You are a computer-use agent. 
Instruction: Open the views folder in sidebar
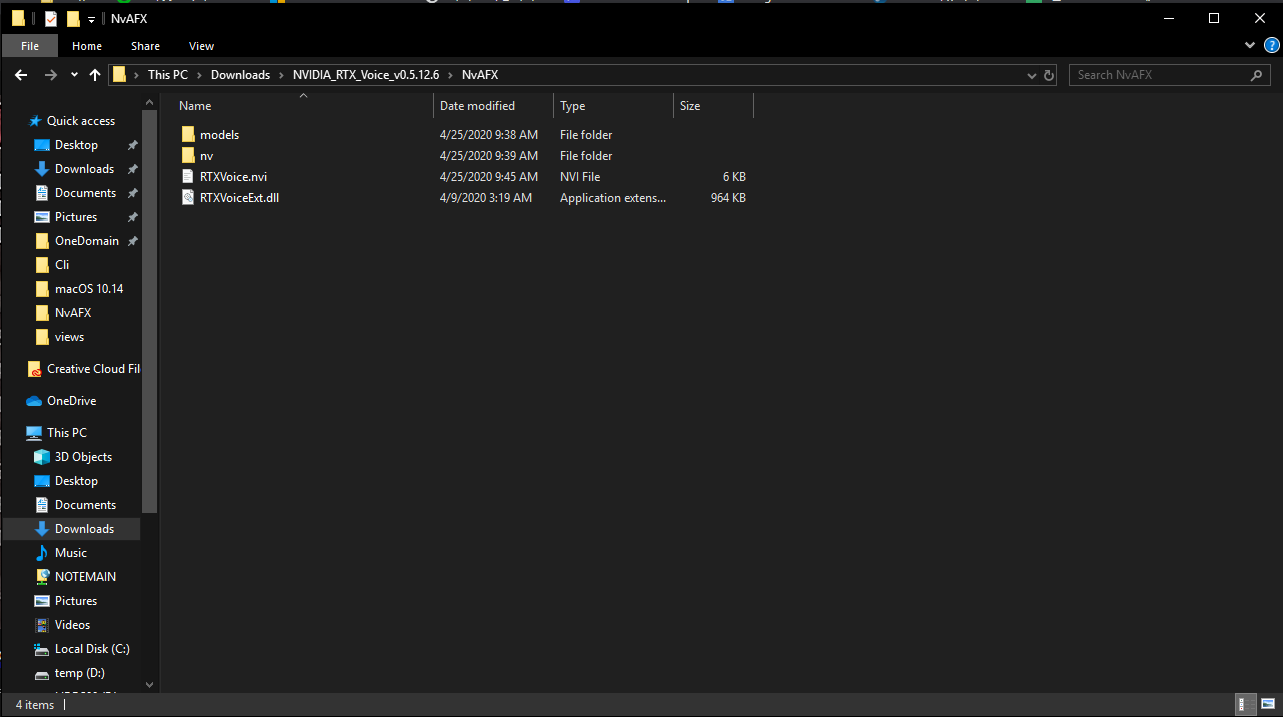[x=69, y=337]
